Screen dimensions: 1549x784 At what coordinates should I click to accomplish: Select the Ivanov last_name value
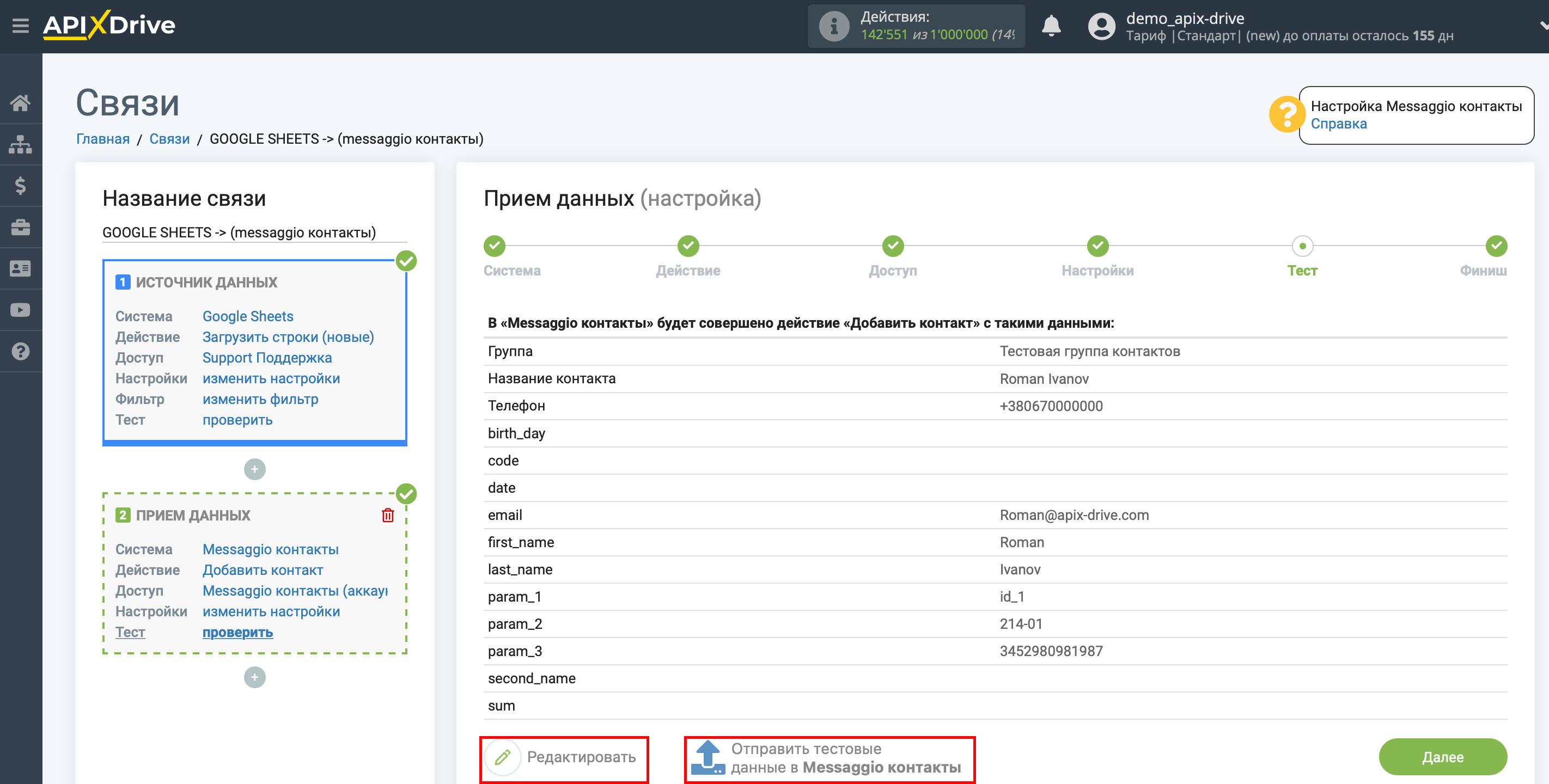[1020, 569]
